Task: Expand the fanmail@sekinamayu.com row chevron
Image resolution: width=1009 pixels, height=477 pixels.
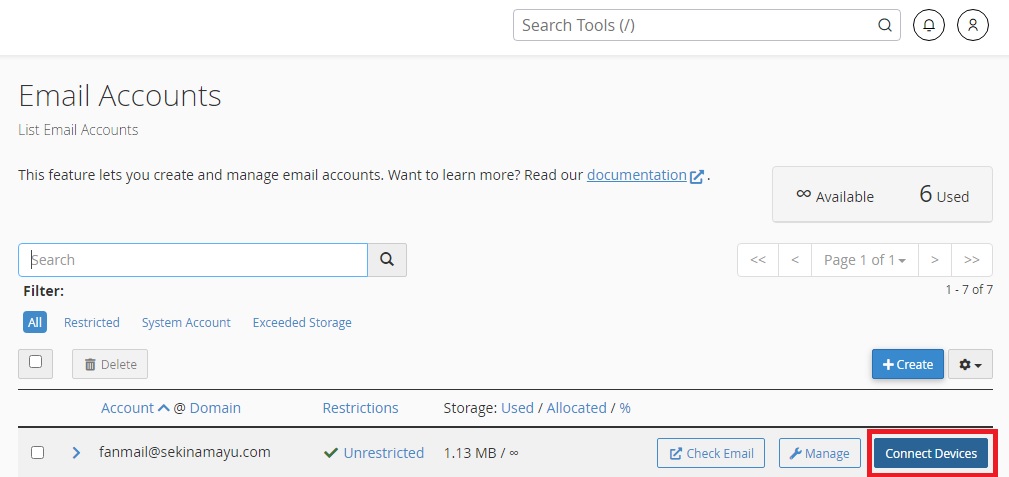Action: [76, 453]
